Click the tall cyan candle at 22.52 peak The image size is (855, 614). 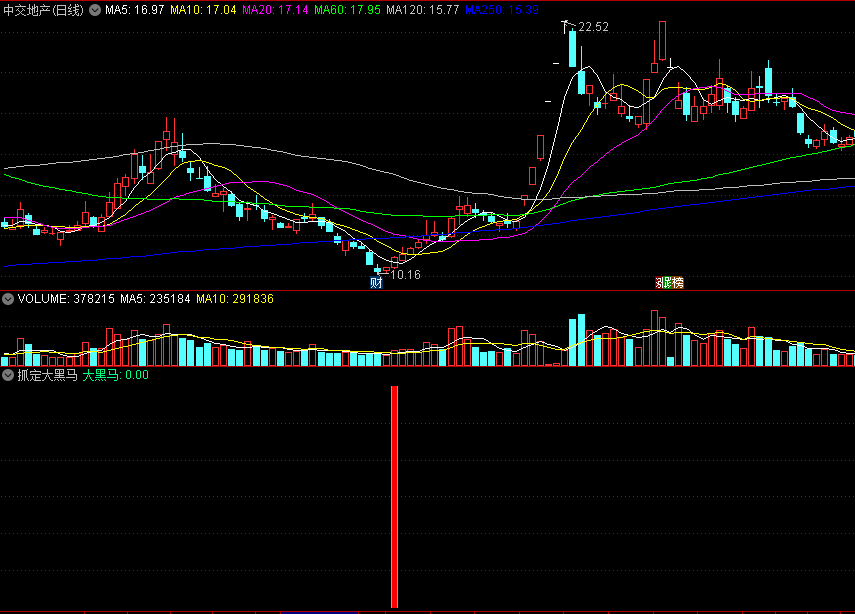pos(573,48)
